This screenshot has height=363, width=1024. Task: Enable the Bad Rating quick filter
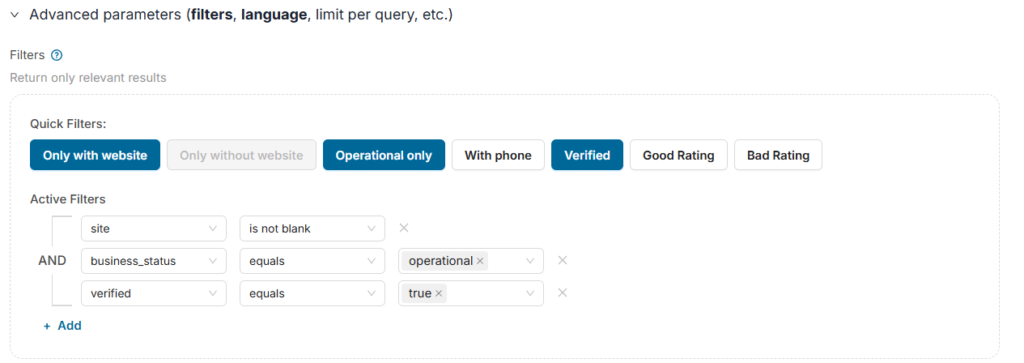tap(778, 155)
